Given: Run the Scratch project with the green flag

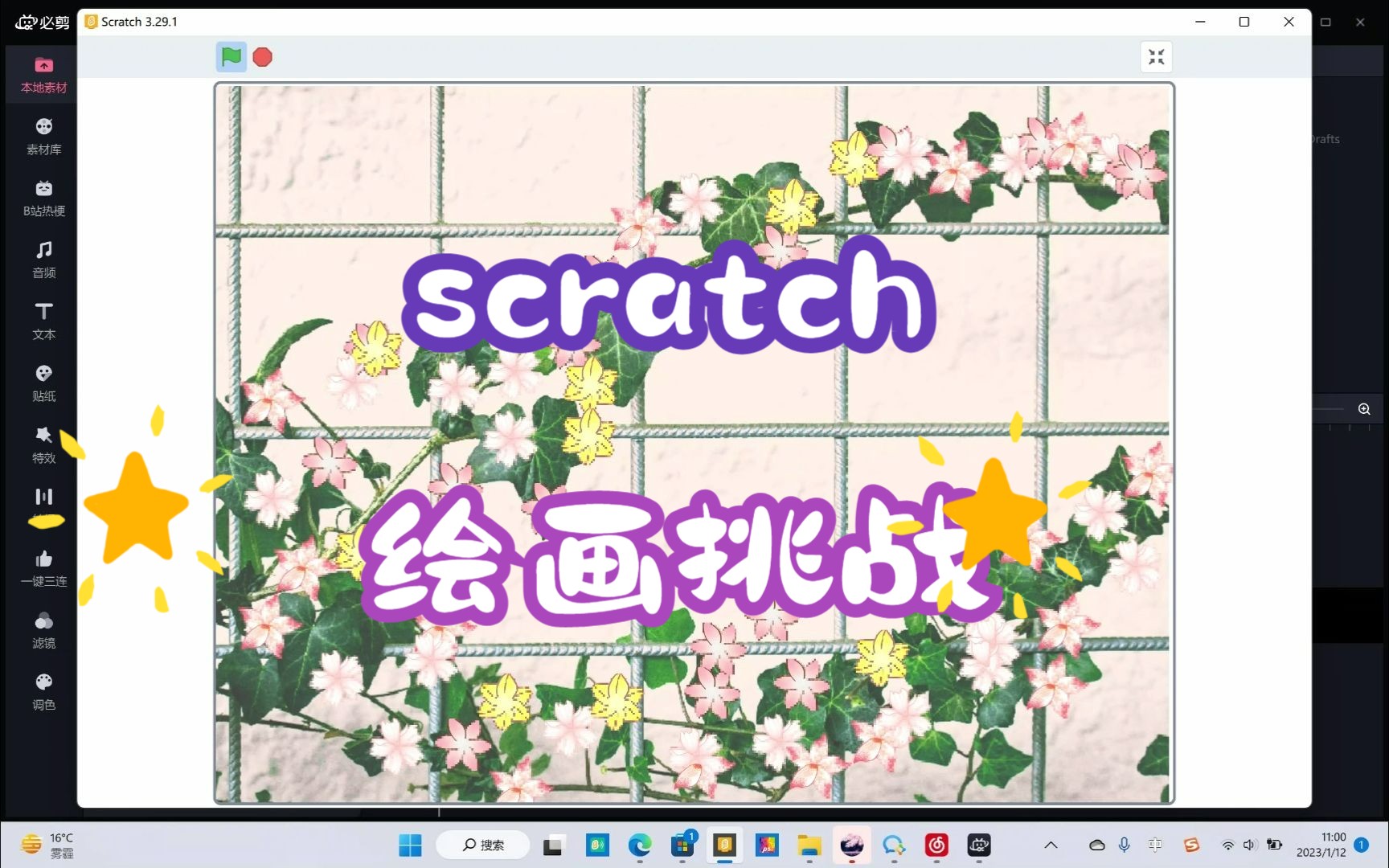Looking at the screenshot, I should [231, 56].
